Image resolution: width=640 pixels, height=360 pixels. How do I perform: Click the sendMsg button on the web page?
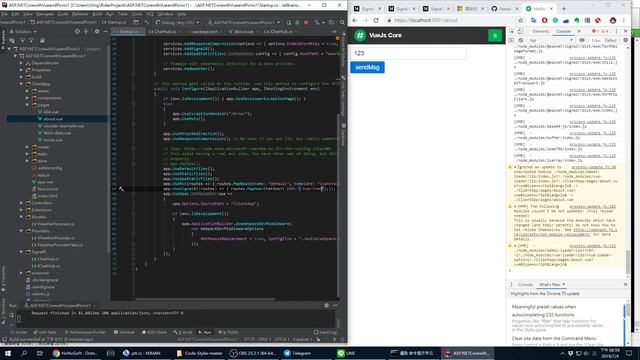click(367, 67)
